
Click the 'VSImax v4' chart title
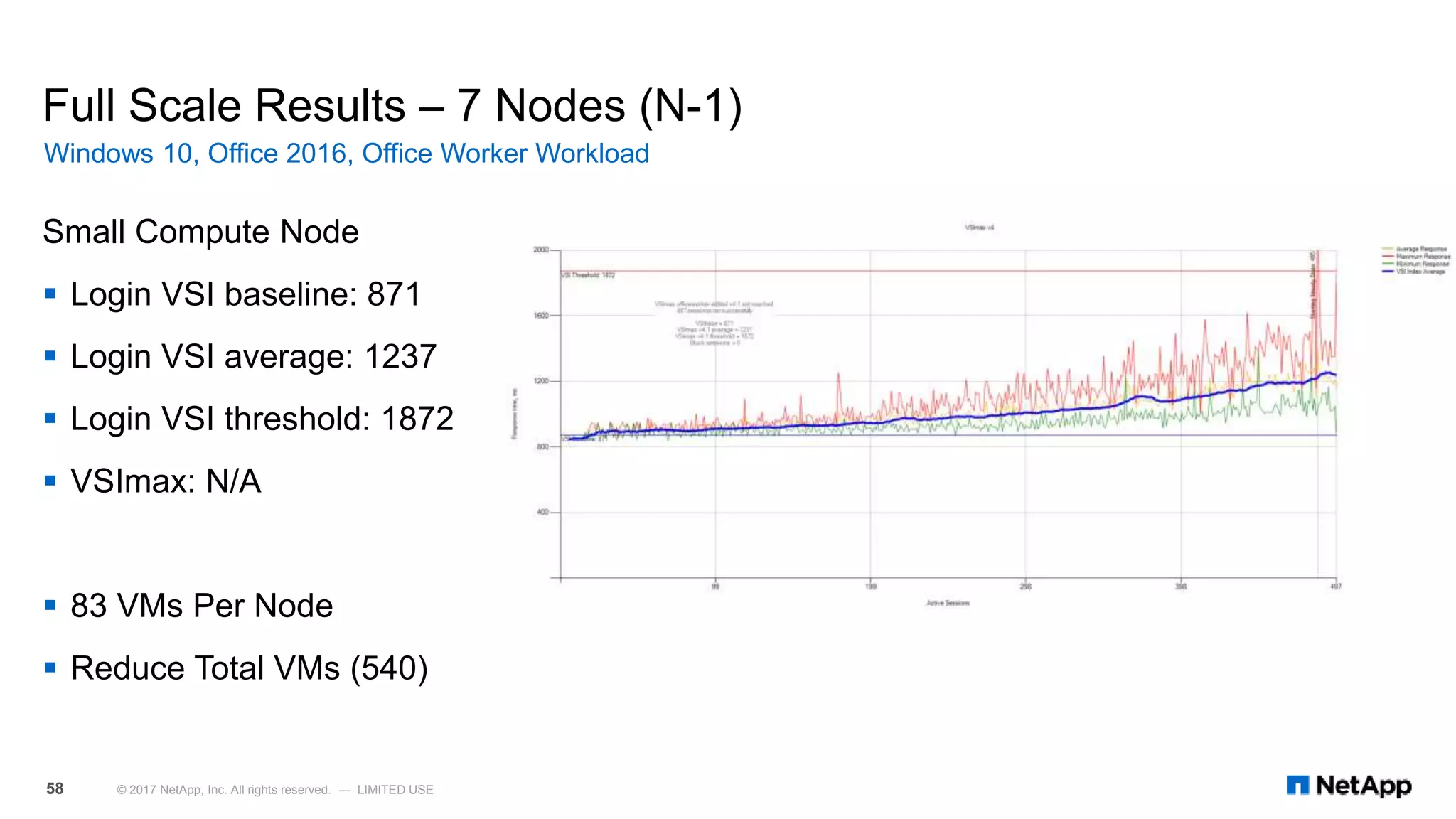(979, 227)
